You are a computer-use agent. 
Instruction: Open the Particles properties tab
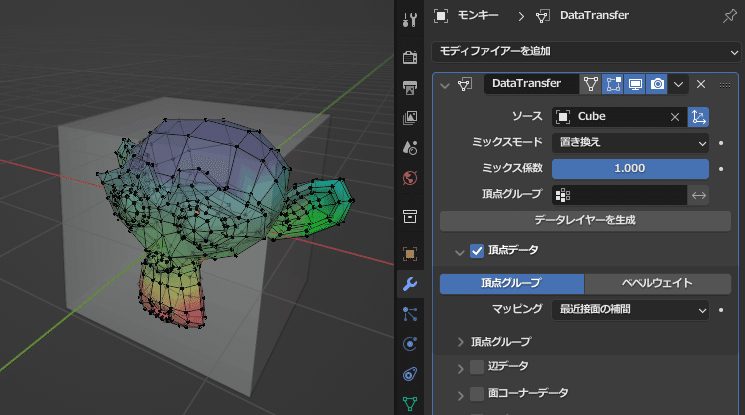pyautogui.click(x=410, y=314)
